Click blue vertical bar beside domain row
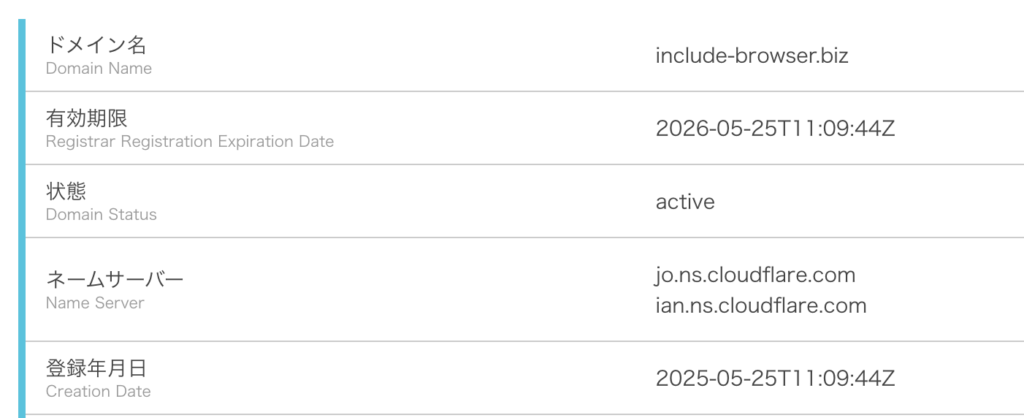 pyautogui.click(x=22, y=56)
